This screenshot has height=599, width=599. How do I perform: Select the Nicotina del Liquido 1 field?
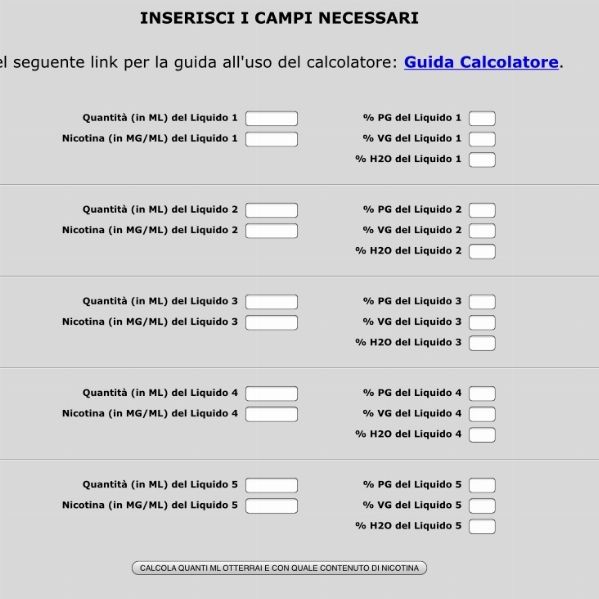pyautogui.click(x=272, y=139)
